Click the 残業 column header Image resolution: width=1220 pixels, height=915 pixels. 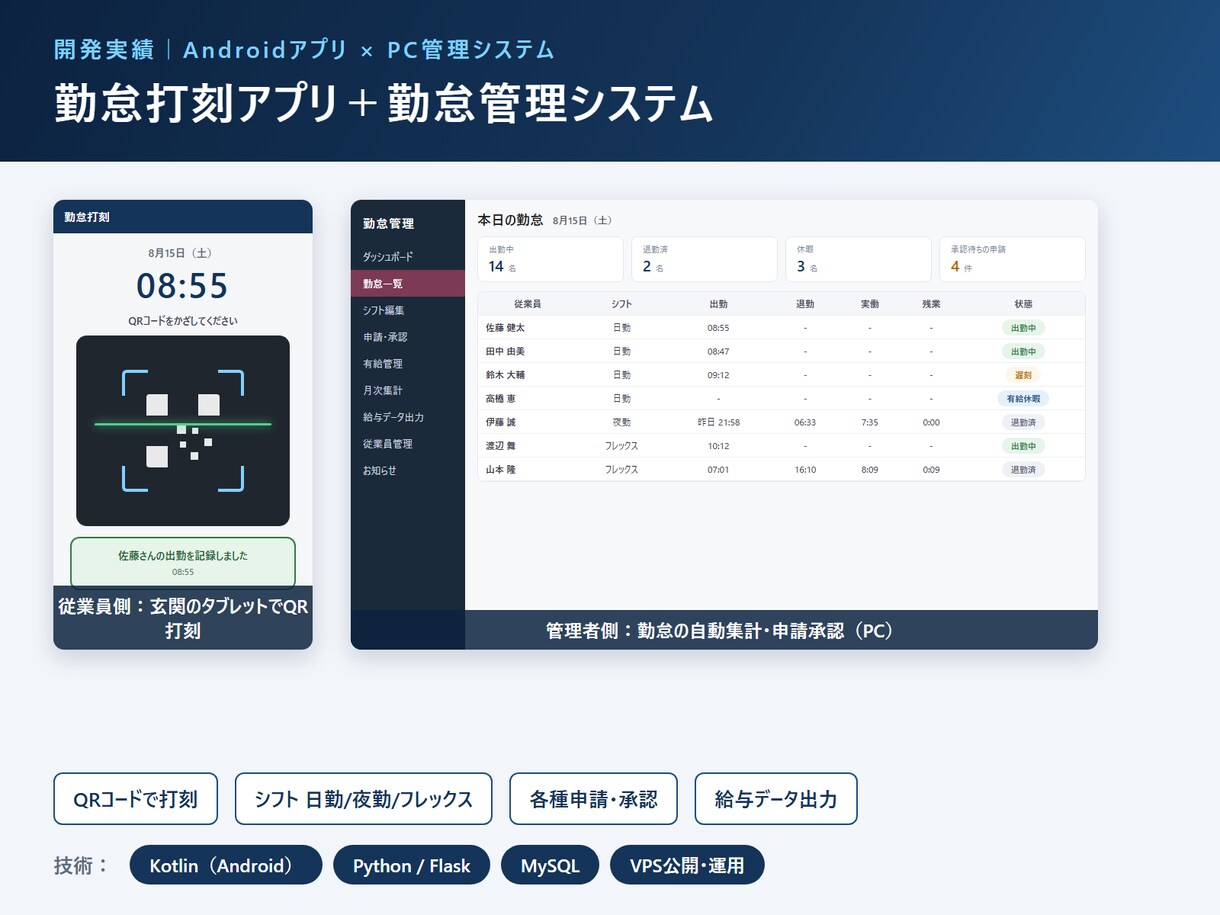(931, 304)
